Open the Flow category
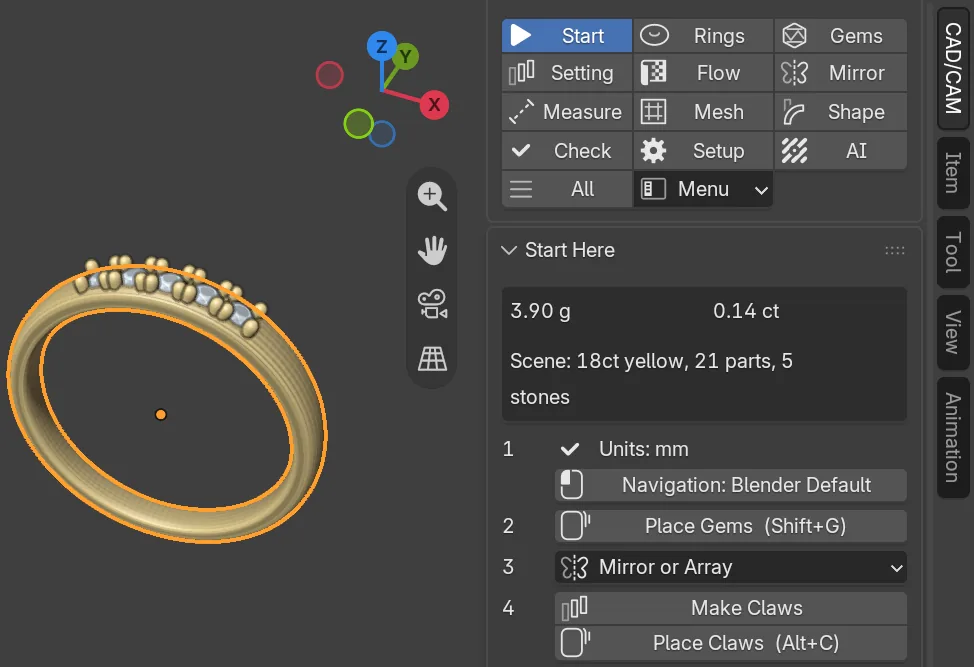Screen dimensions: 974x667 click(x=703, y=73)
